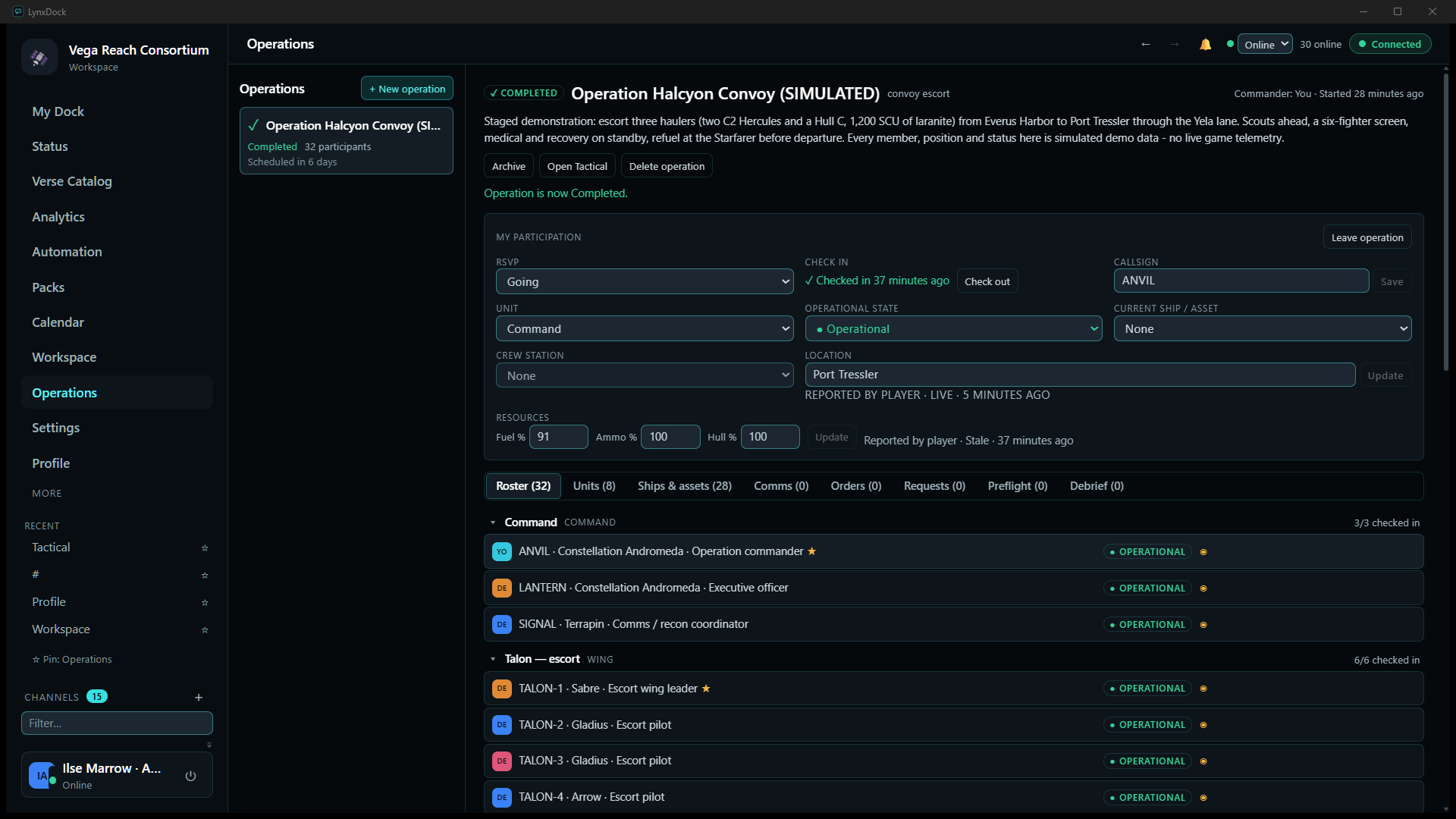Click the back navigation arrow
1456x819 pixels.
pos(1146,44)
